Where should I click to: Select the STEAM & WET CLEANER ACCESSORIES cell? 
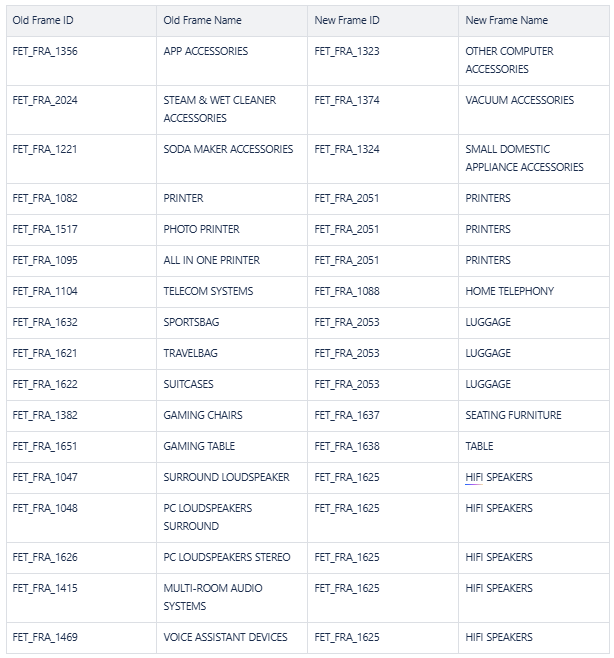pos(219,109)
